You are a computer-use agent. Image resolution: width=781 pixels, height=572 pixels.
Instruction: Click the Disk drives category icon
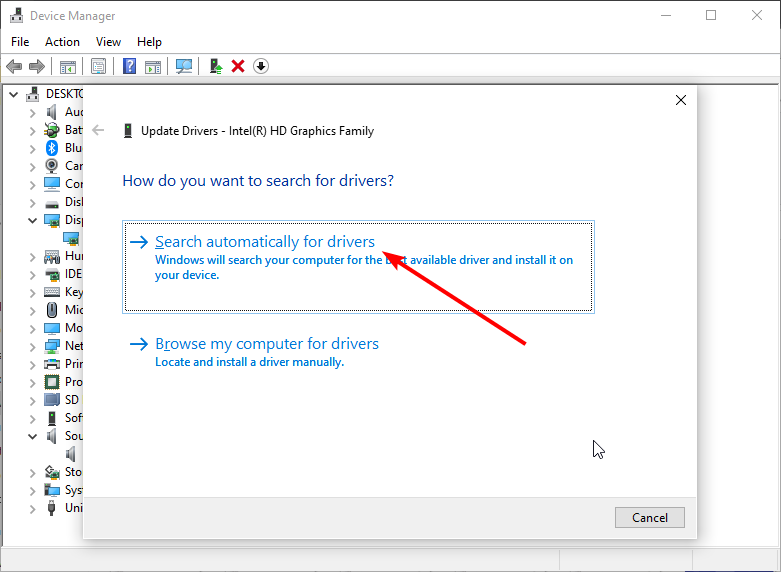click(x=52, y=203)
